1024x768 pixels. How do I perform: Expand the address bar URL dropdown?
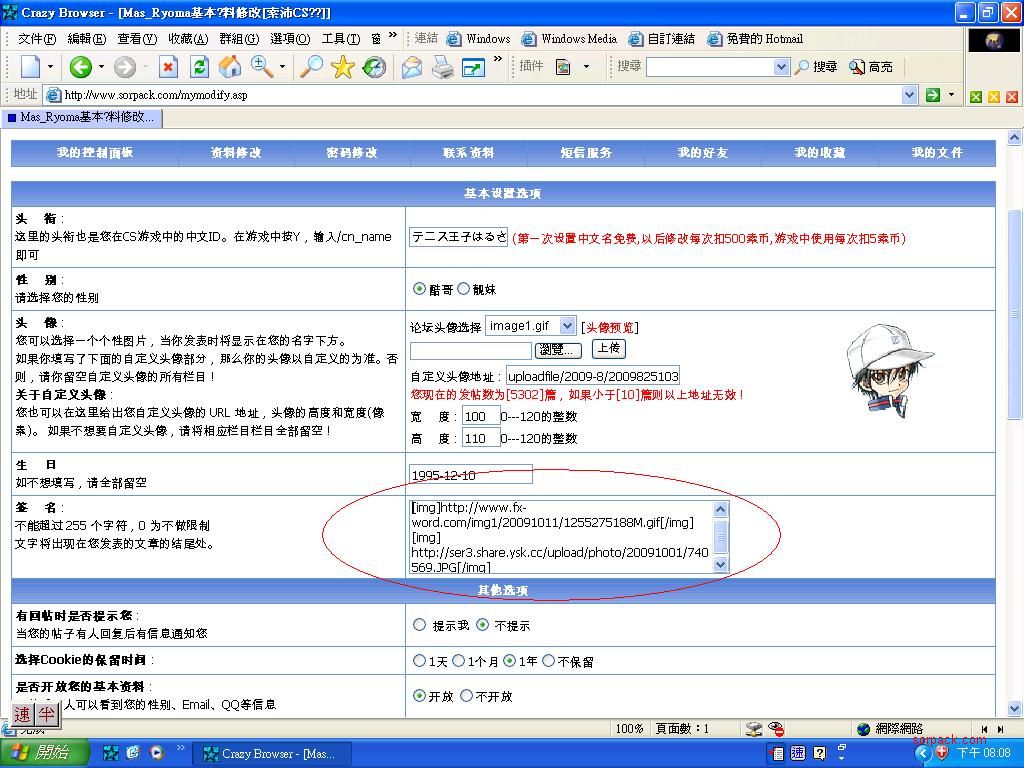tap(909, 95)
